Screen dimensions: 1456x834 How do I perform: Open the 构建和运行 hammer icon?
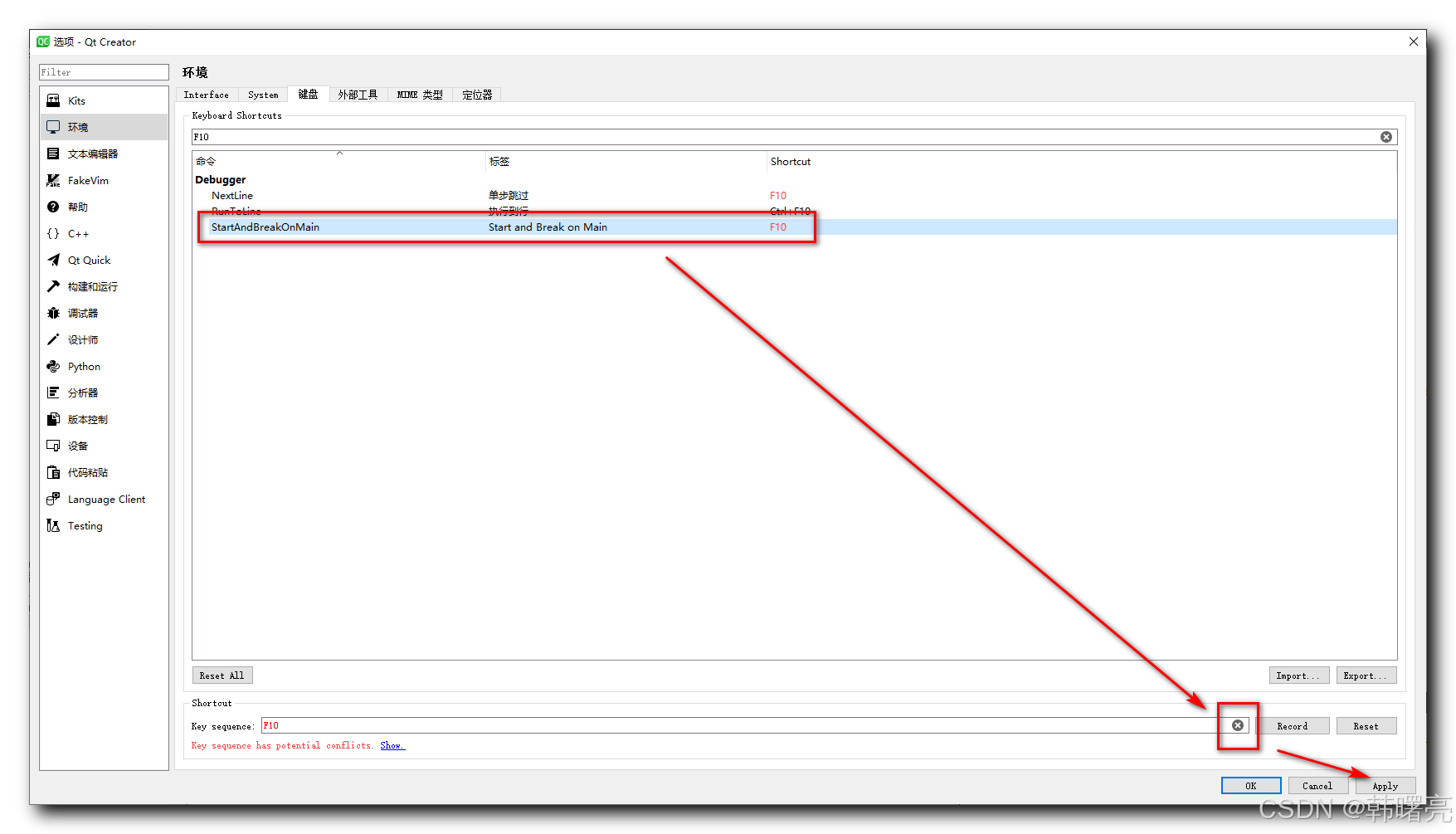tap(53, 286)
